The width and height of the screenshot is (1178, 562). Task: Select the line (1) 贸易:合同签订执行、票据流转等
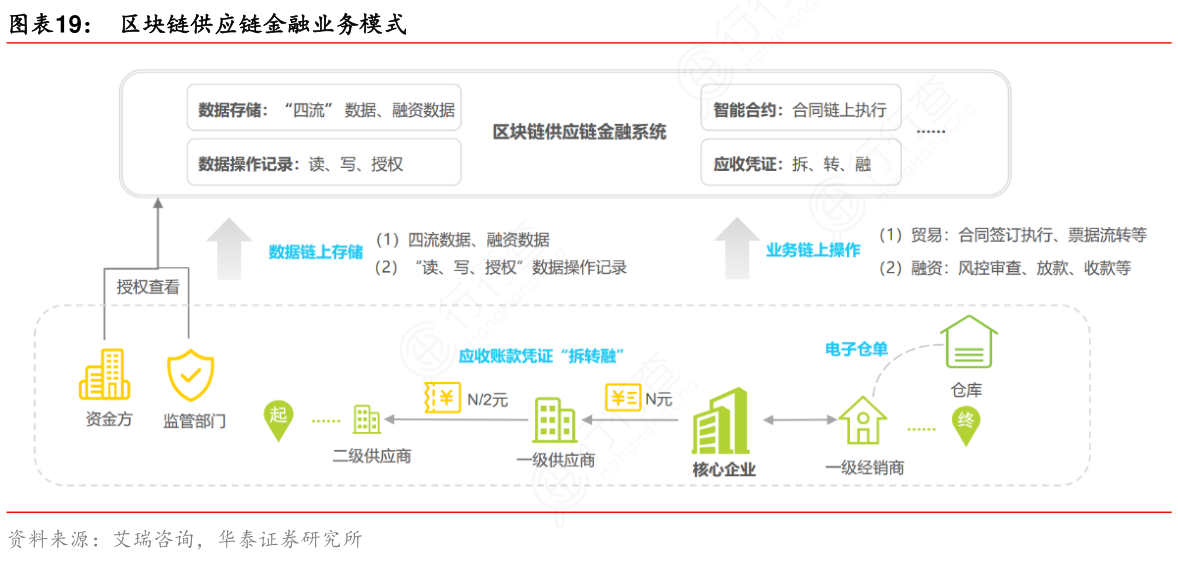click(x=1012, y=235)
